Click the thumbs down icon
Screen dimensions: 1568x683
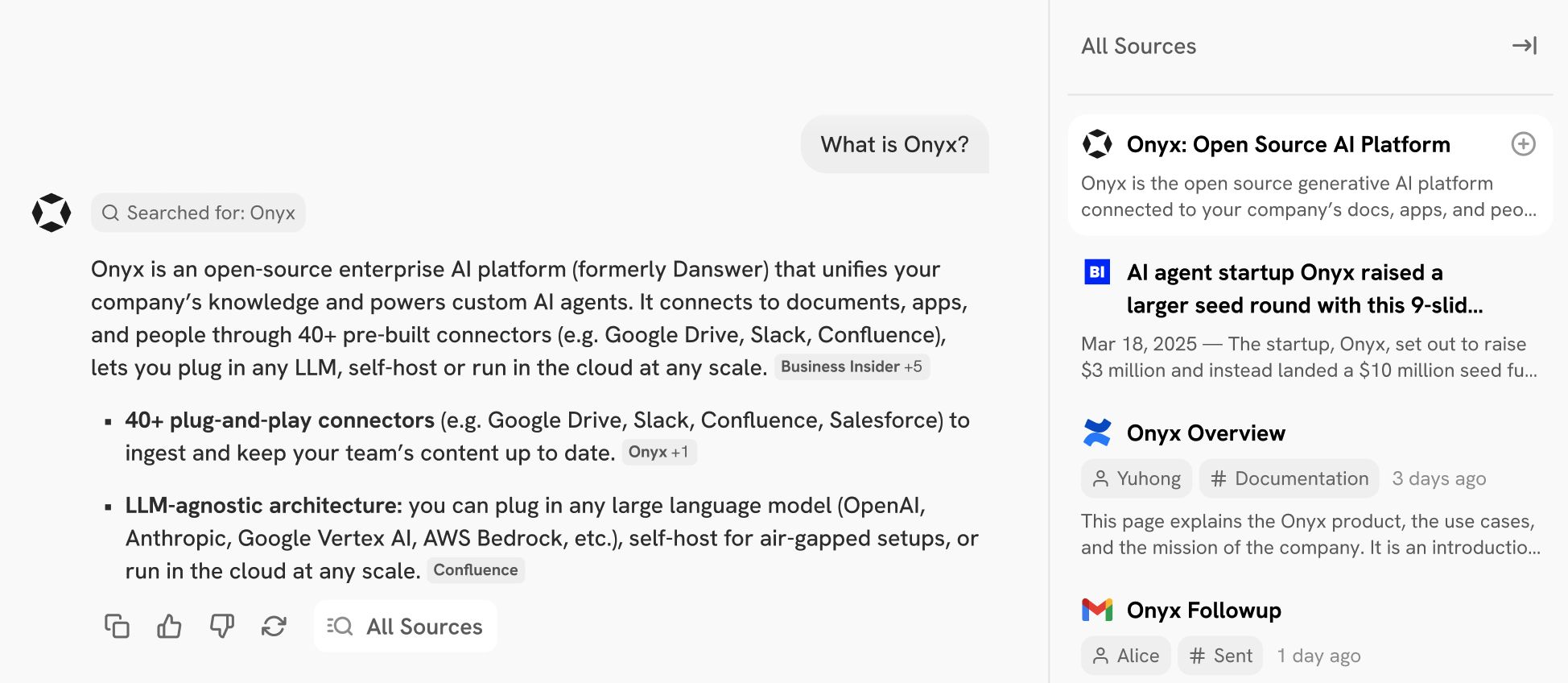[221, 626]
